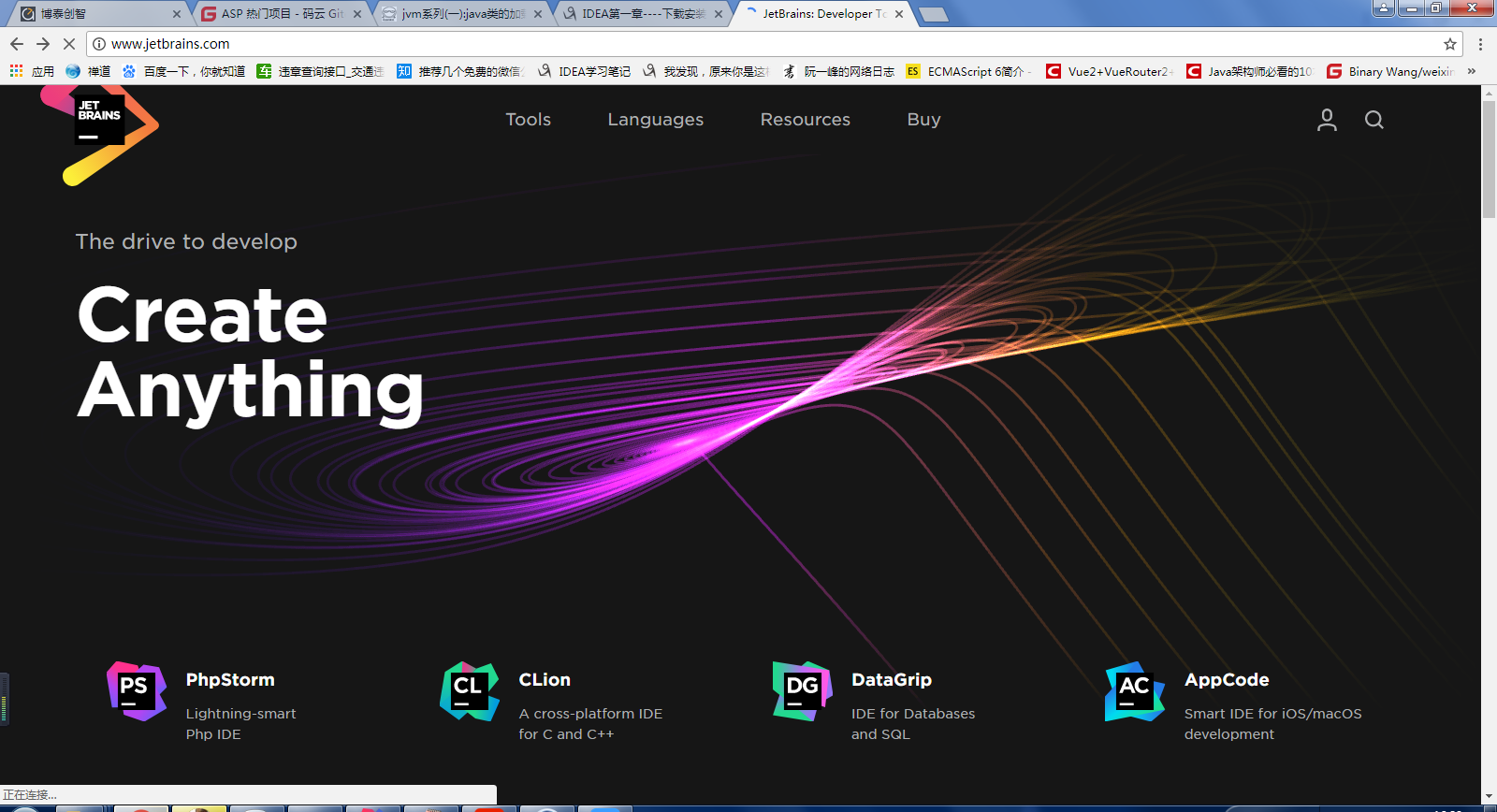Open the 禅道 bookmark
This screenshot has width=1497, height=812.
point(88,71)
